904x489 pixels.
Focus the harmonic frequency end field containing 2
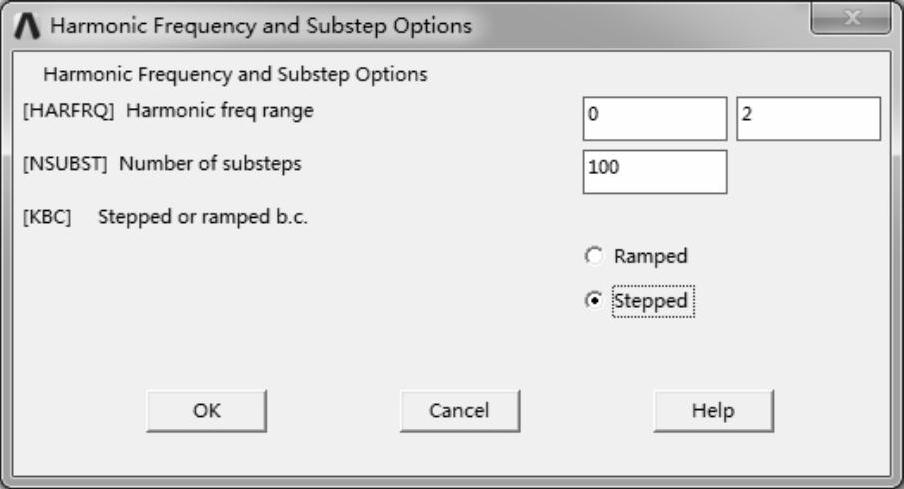(x=808, y=119)
